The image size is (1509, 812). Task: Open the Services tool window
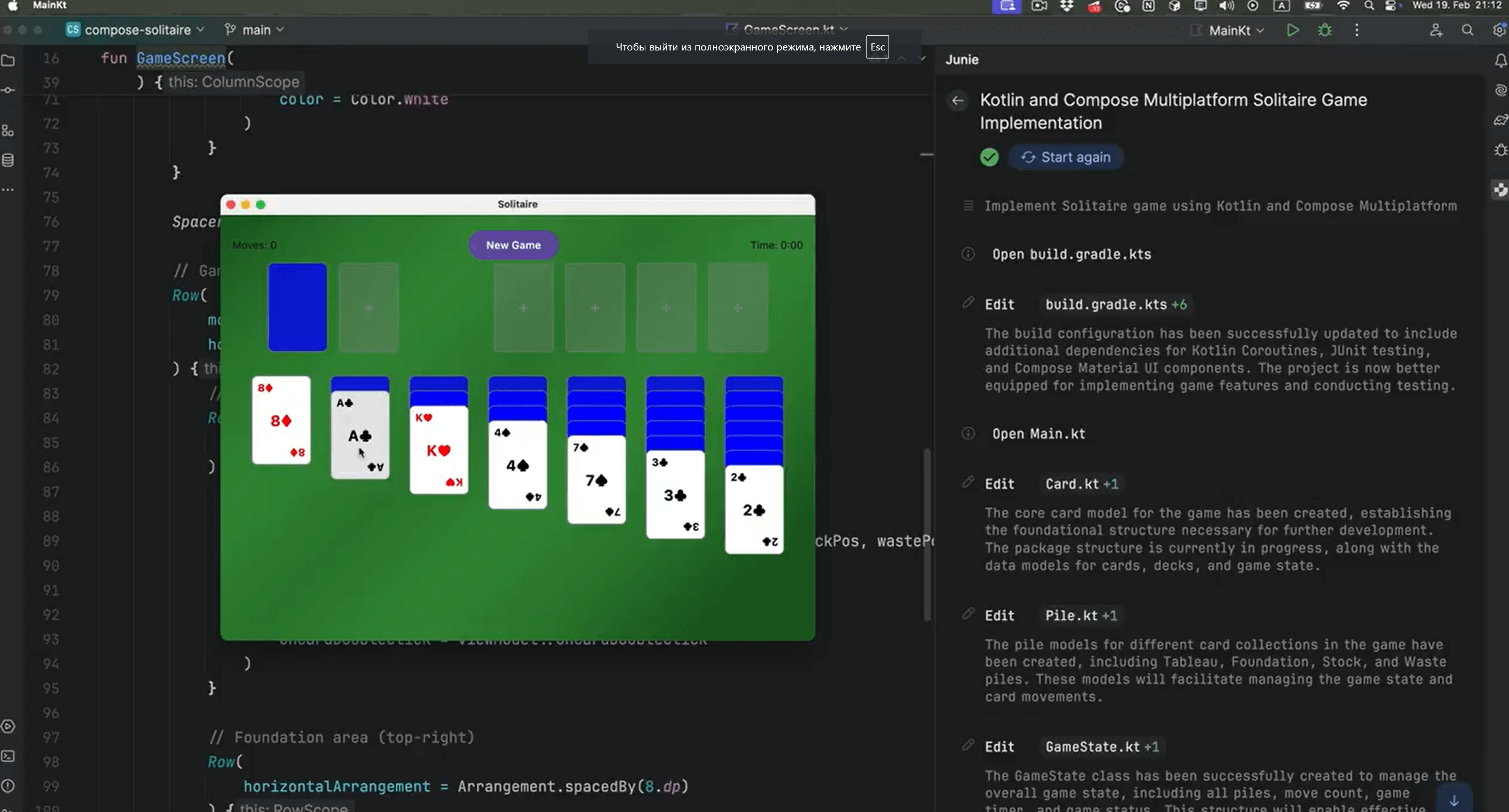pyautogui.click(x=8, y=726)
